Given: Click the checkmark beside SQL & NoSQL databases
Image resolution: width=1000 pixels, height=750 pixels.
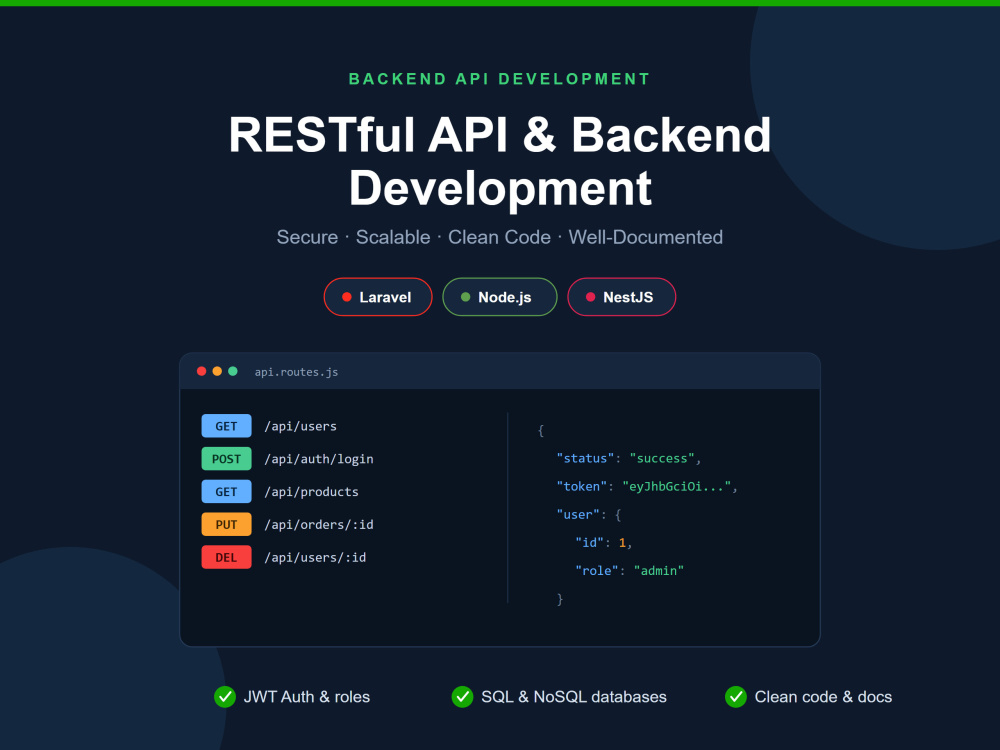Looking at the screenshot, I should (462, 697).
